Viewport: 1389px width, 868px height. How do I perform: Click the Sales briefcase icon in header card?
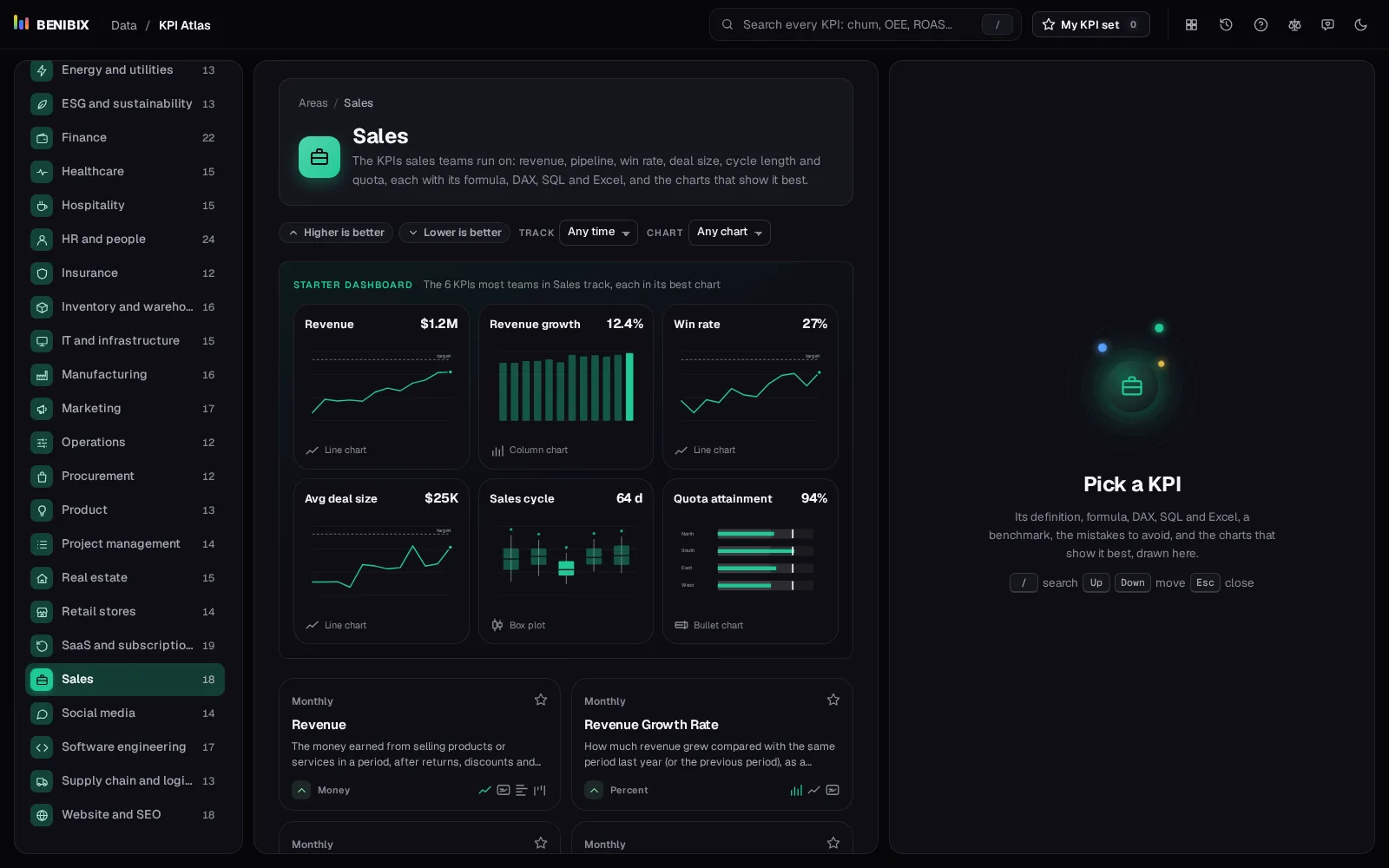319,157
